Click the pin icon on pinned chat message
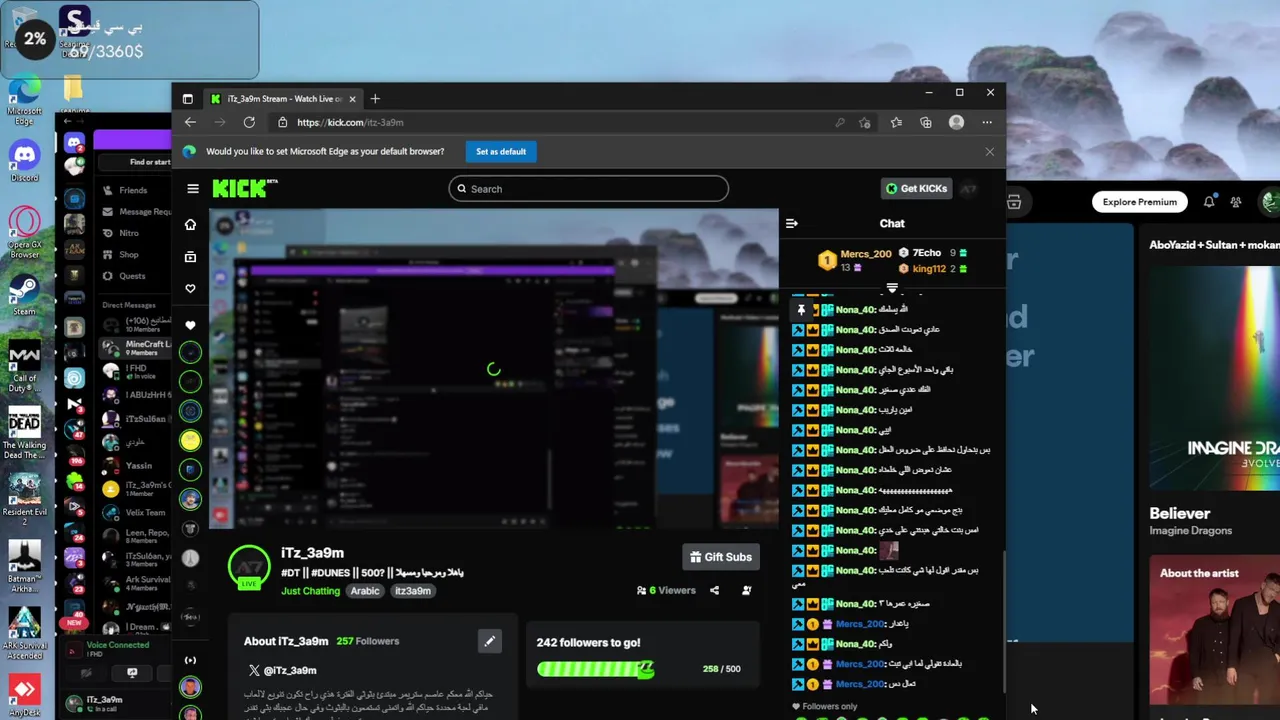Screen dimensions: 1280x720 coord(800,310)
